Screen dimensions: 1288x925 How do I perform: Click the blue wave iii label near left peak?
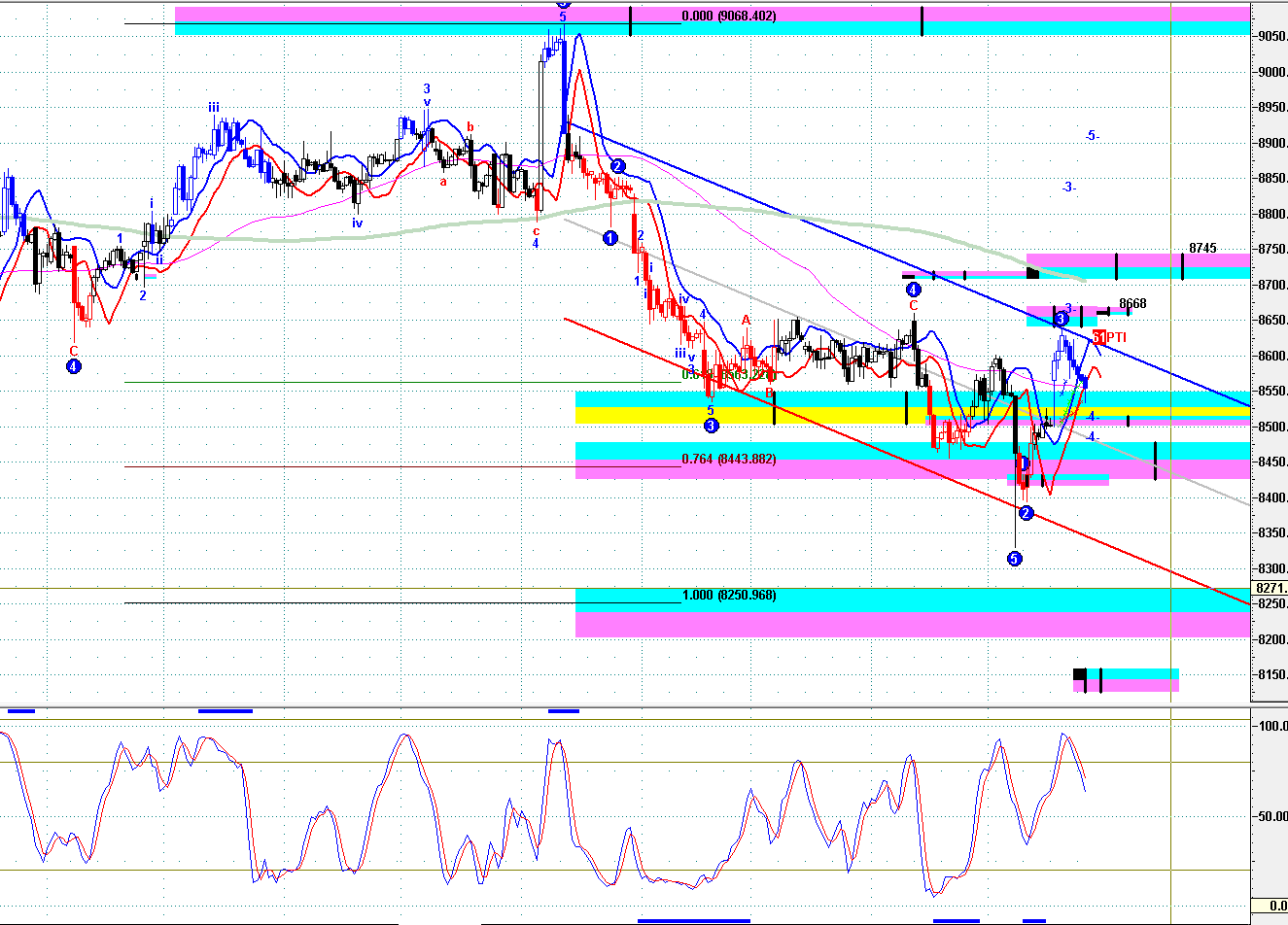213,108
